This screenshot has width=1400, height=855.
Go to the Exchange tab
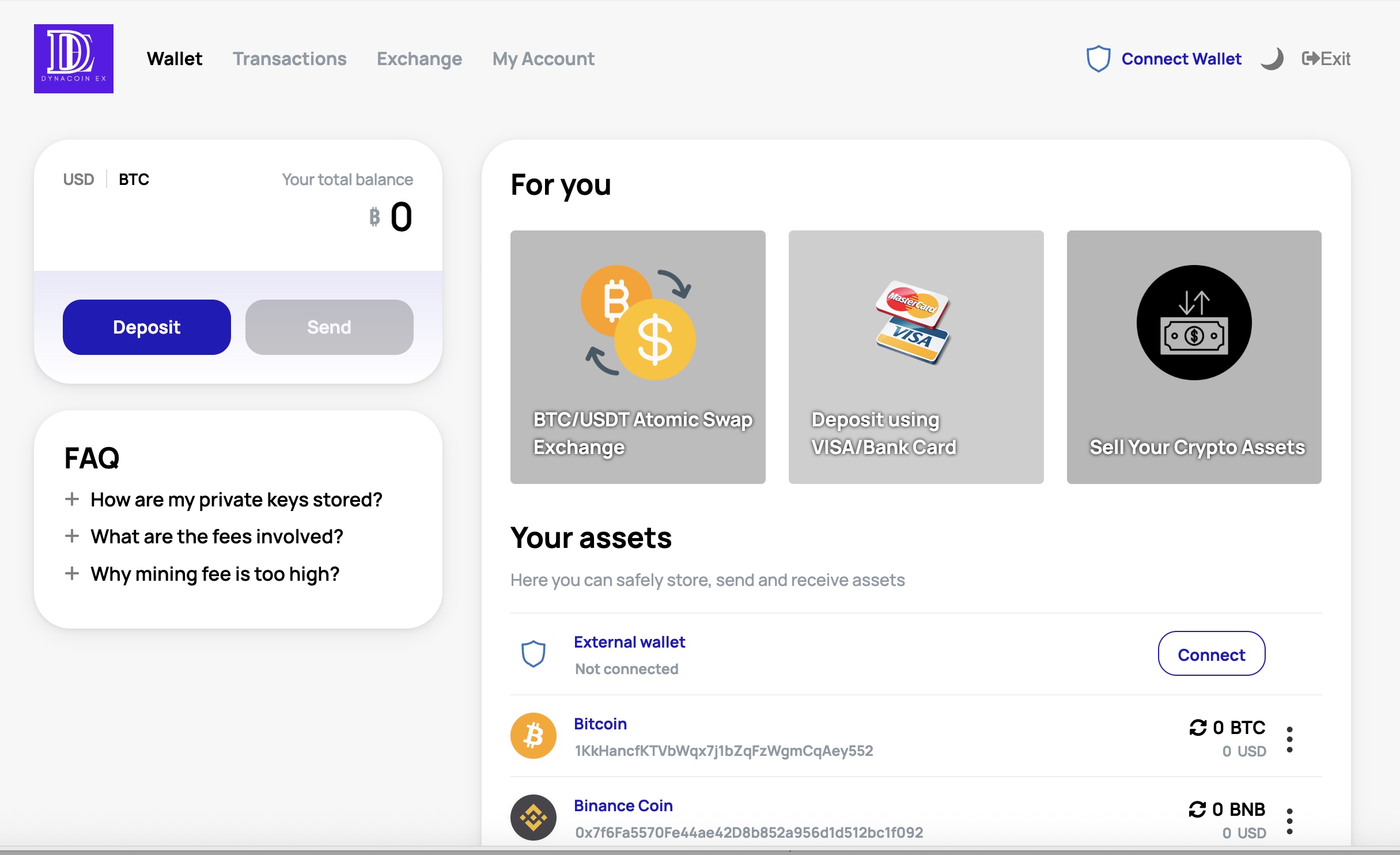point(419,59)
